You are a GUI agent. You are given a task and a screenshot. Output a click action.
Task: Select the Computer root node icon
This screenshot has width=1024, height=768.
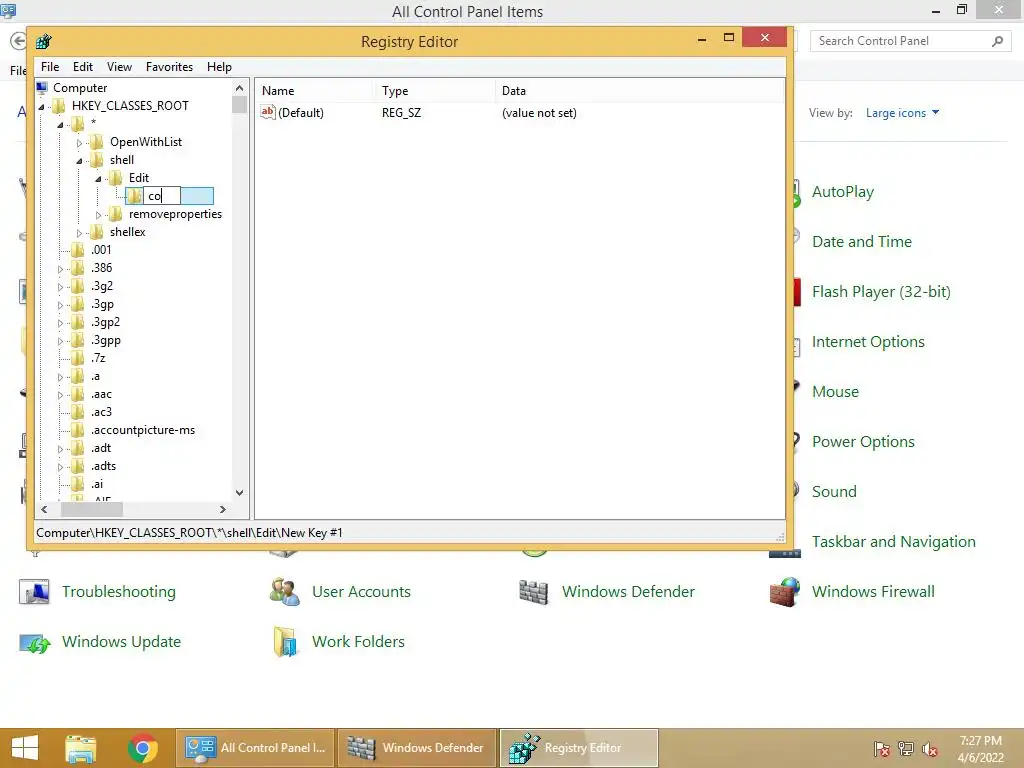[x=42, y=88]
